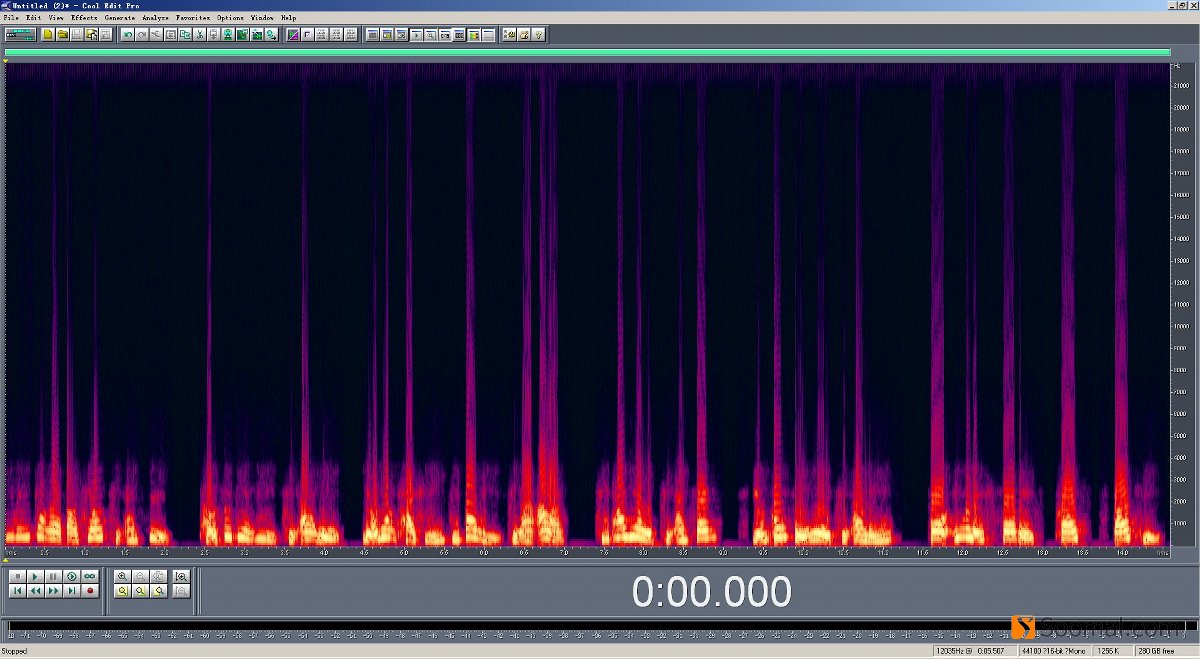Expand the Analyze menu
This screenshot has width=1200, height=659.
[155, 18]
